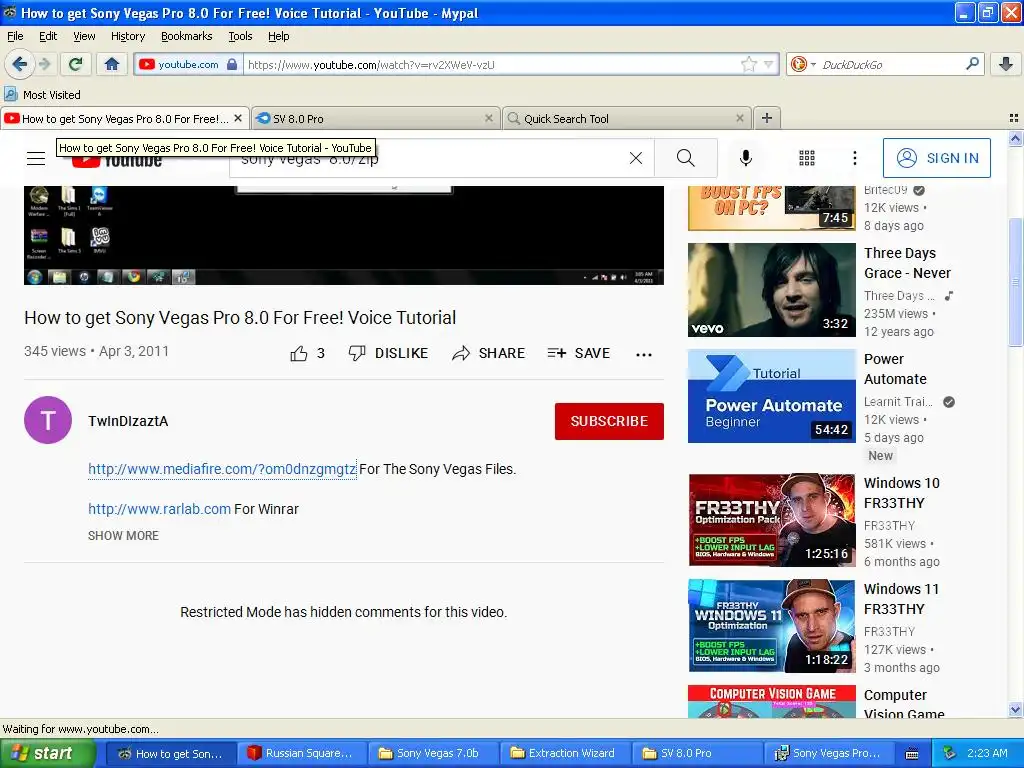The image size is (1024, 768).
Task: Open the File menu
Action: (15, 36)
